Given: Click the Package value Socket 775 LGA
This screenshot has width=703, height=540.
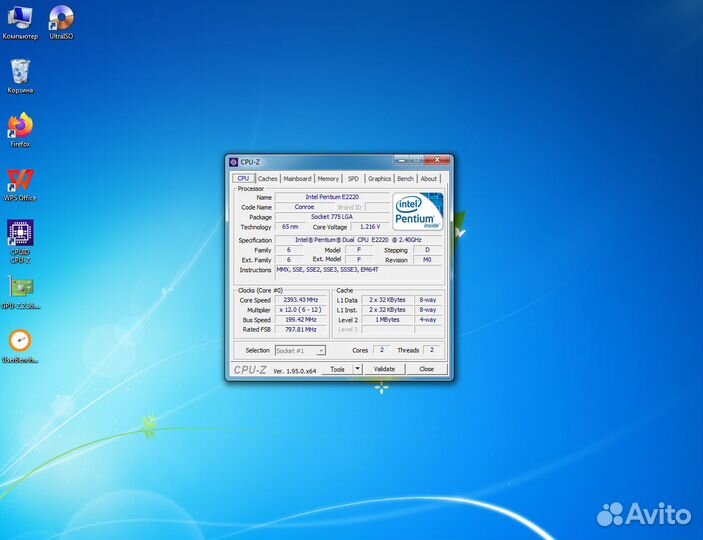Looking at the screenshot, I should coord(332,217).
